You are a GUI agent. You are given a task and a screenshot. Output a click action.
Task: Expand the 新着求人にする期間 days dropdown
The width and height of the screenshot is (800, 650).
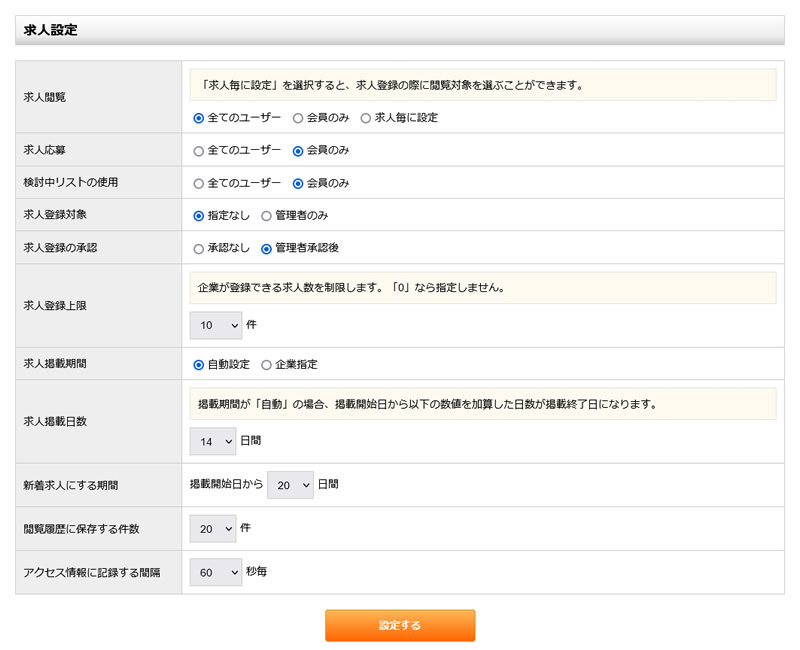pos(290,485)
